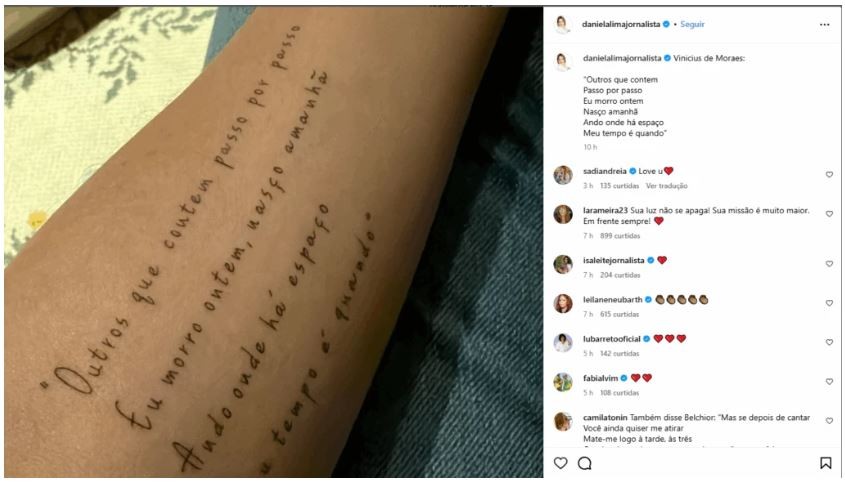The width and height of the screenshot is (845, 499).
Task: Open the comment speech bubble icon
Action: pyautogui.click(x=585, y=463)
